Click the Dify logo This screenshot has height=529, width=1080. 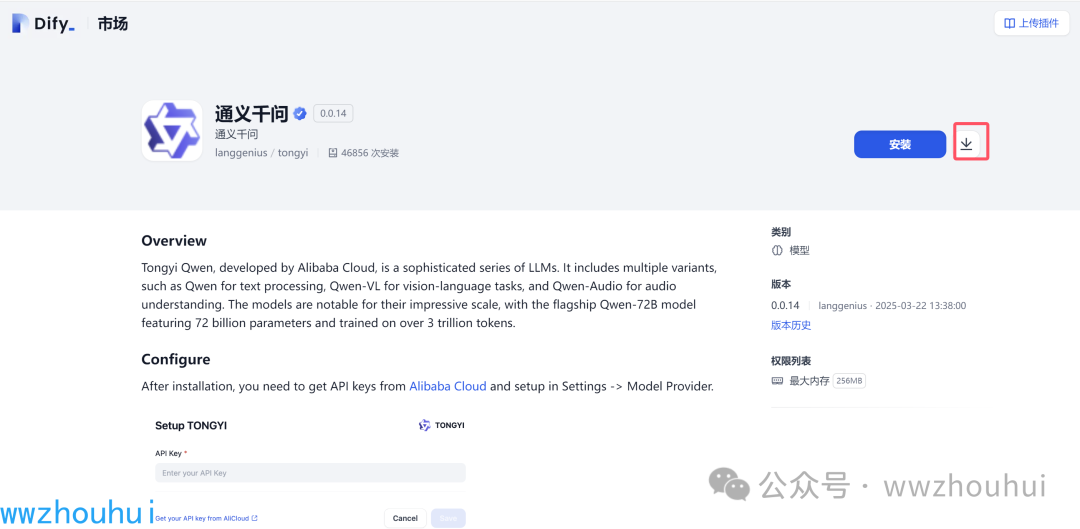(42, 24)
